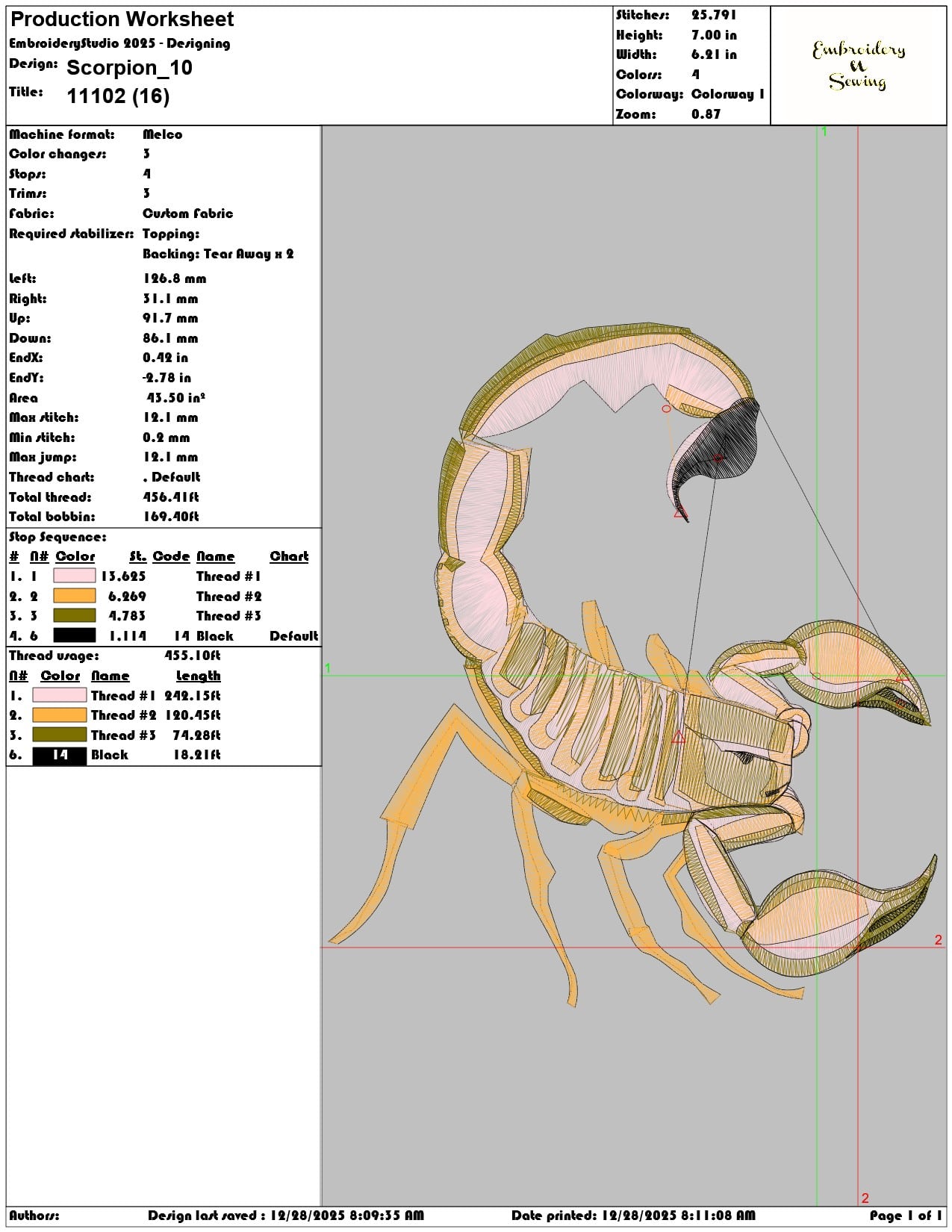Image resolution: width=952 pixels, height=1232 pixels.
Task: Click the orange Thread #2 swatch in Stop Sequence
Action: (x=75, y=596)
